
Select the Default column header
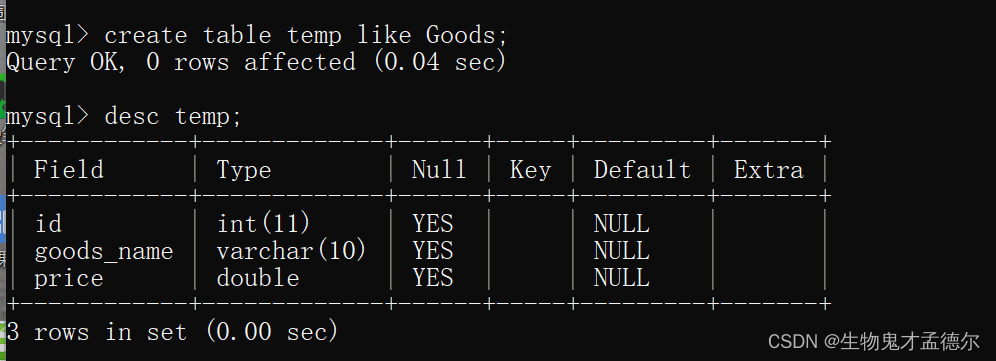coord(642,170)
